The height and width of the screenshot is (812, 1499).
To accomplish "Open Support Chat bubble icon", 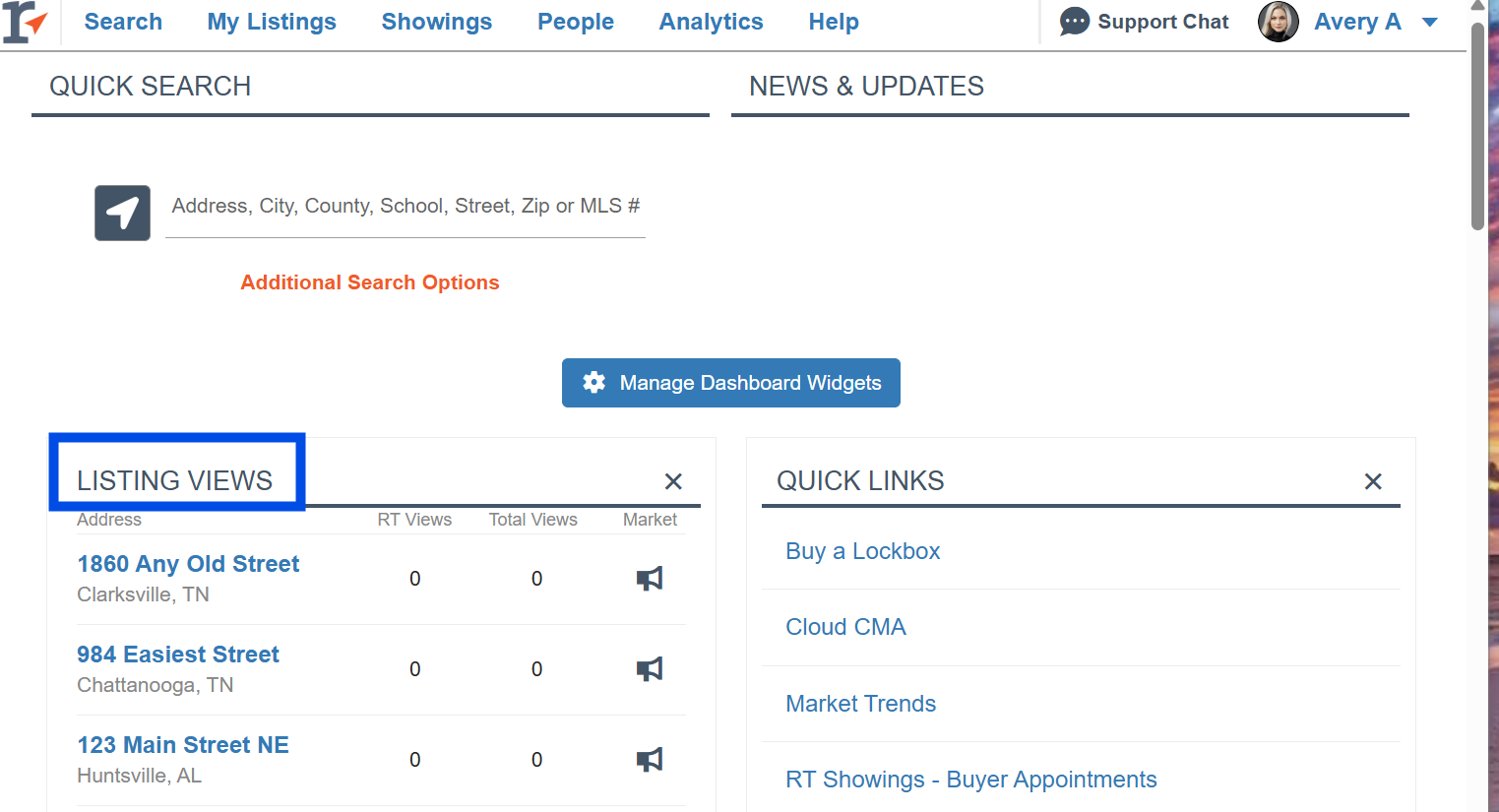I will pyautogui.click(x=1074, y=22).
